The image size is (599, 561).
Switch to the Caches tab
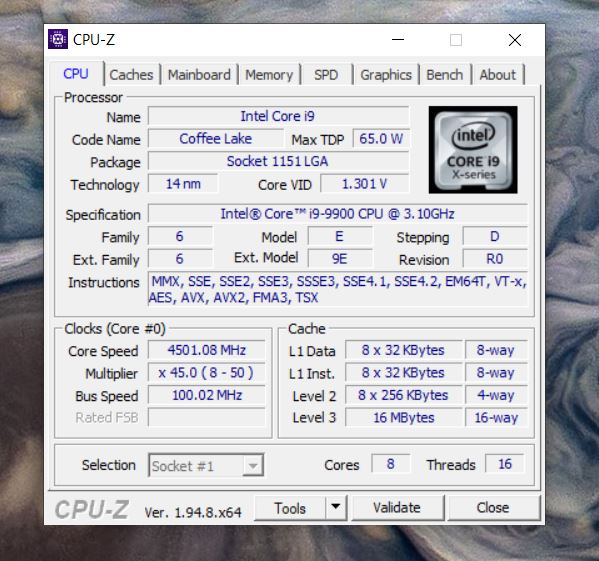coord(131,74)
